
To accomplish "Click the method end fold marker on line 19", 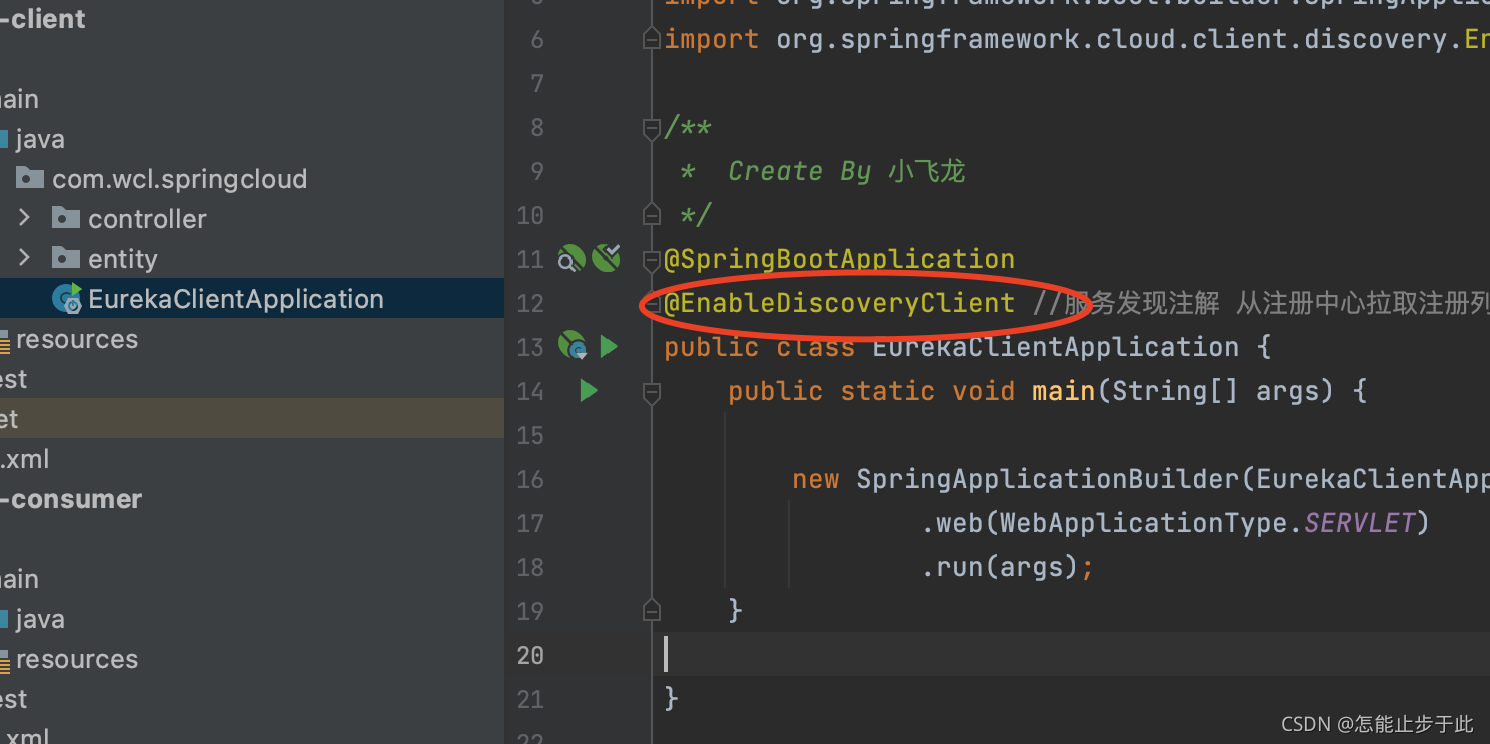I will click(652, 610).
